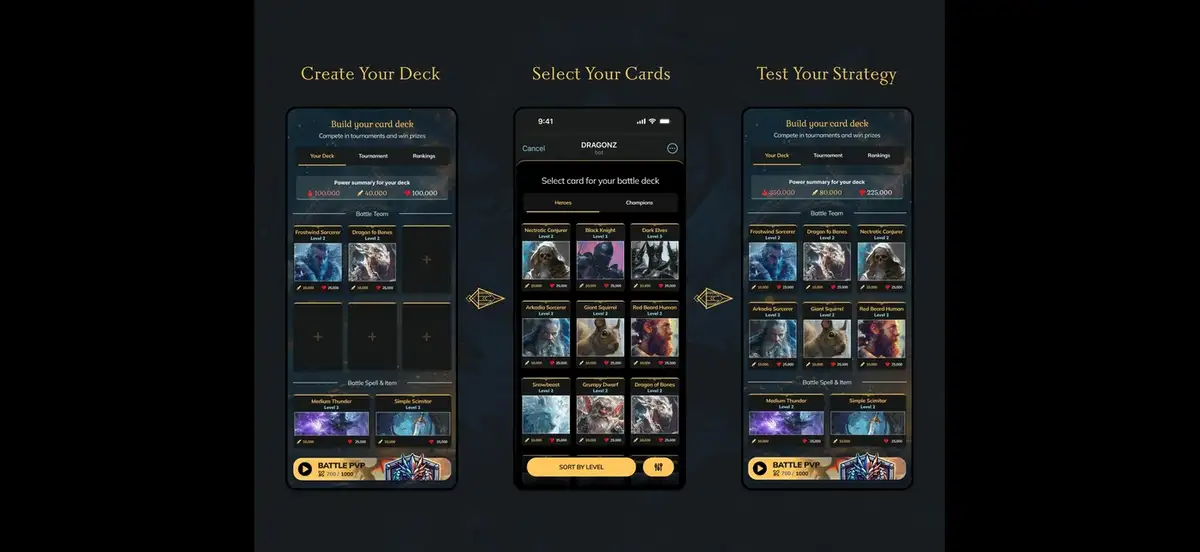Select the Heroes tab

pos(563,203)
